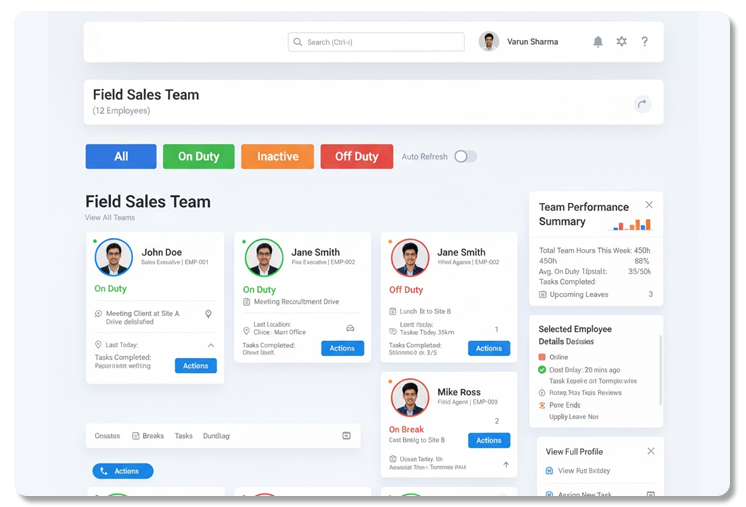The width and height of the screenshot is (746, 507).
Task: Toggle the Auto Refresh switch
Action: coord(465,156)
